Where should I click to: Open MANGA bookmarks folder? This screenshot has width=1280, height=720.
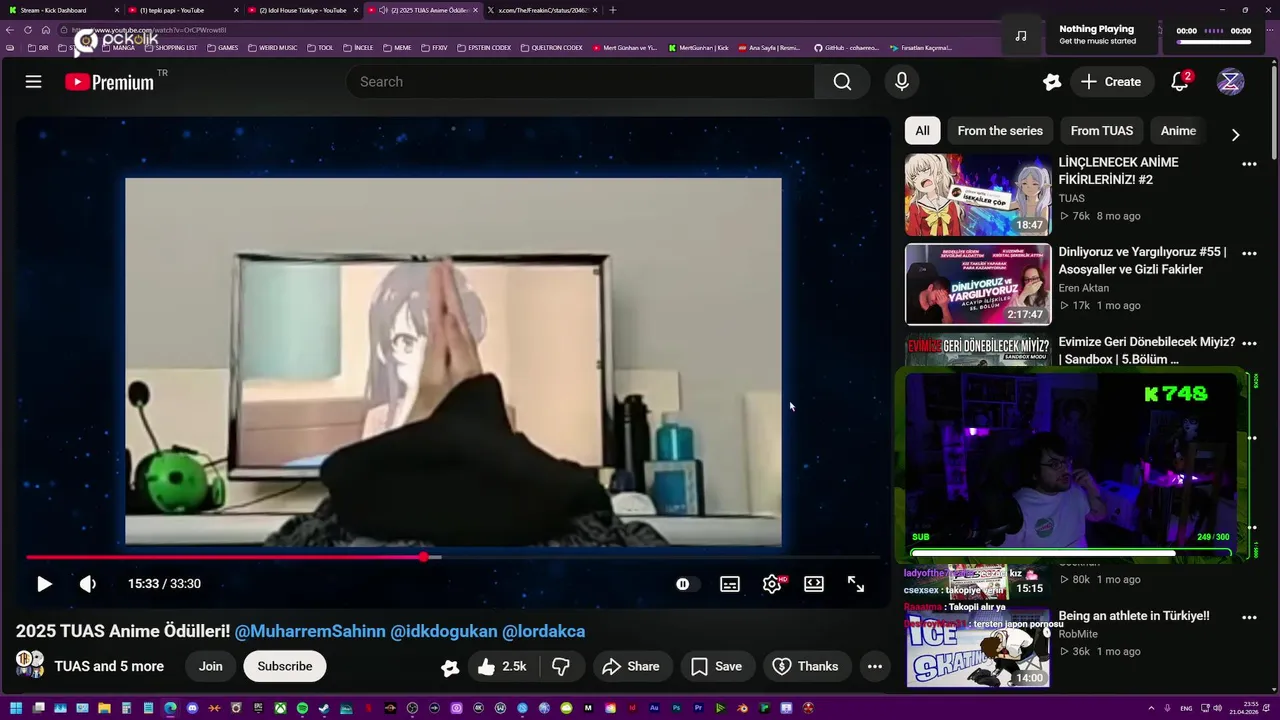[117, 48]
